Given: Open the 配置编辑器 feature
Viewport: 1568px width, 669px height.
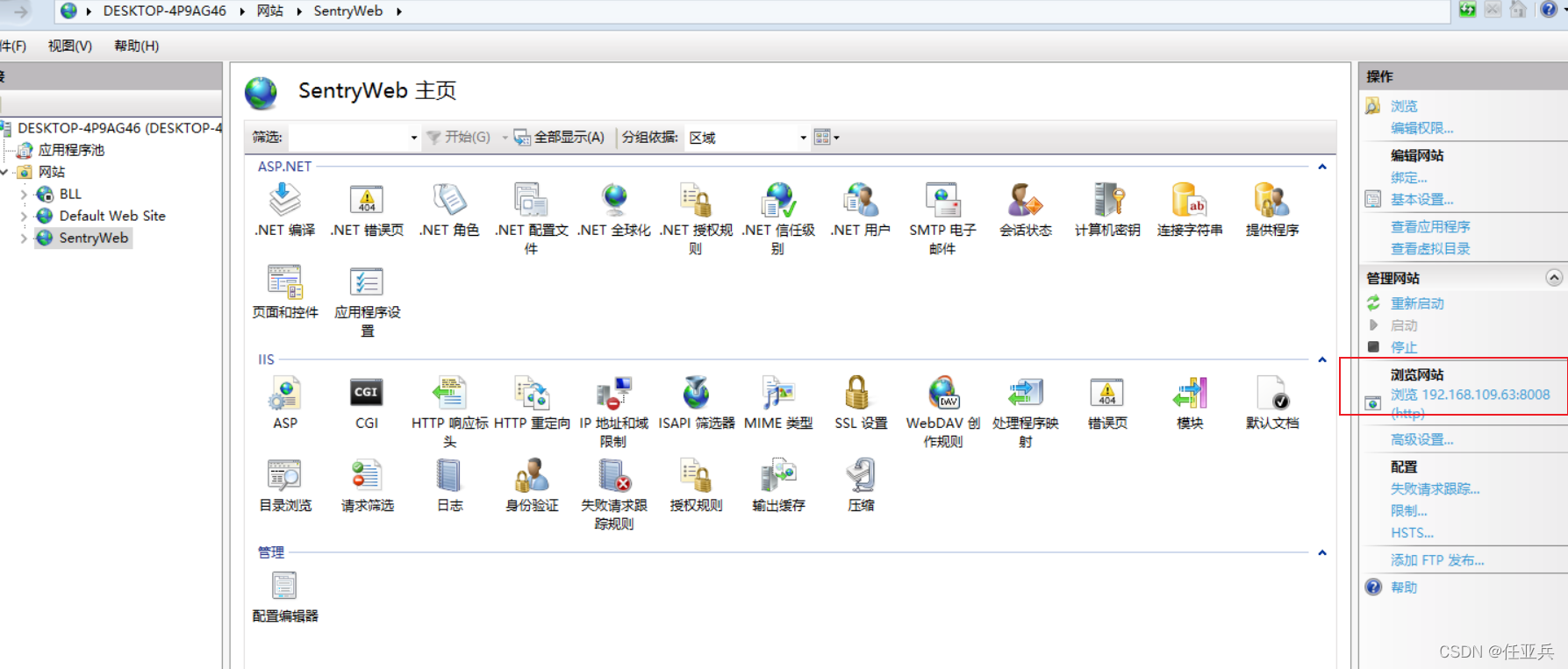Looking at the screenshot, I should tap(284, 595).
